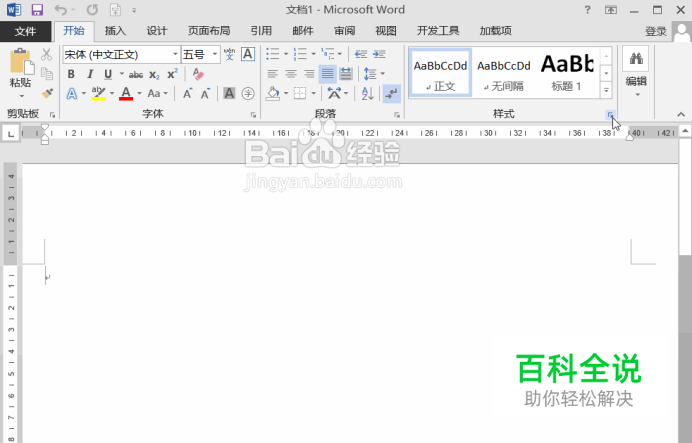Toggle Justify alignment button

327,74
